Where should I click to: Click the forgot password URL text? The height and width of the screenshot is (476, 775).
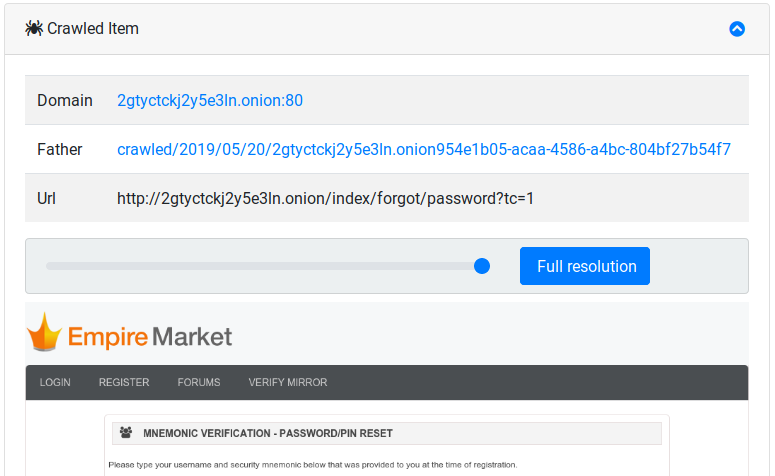click(x=325, y=198)
